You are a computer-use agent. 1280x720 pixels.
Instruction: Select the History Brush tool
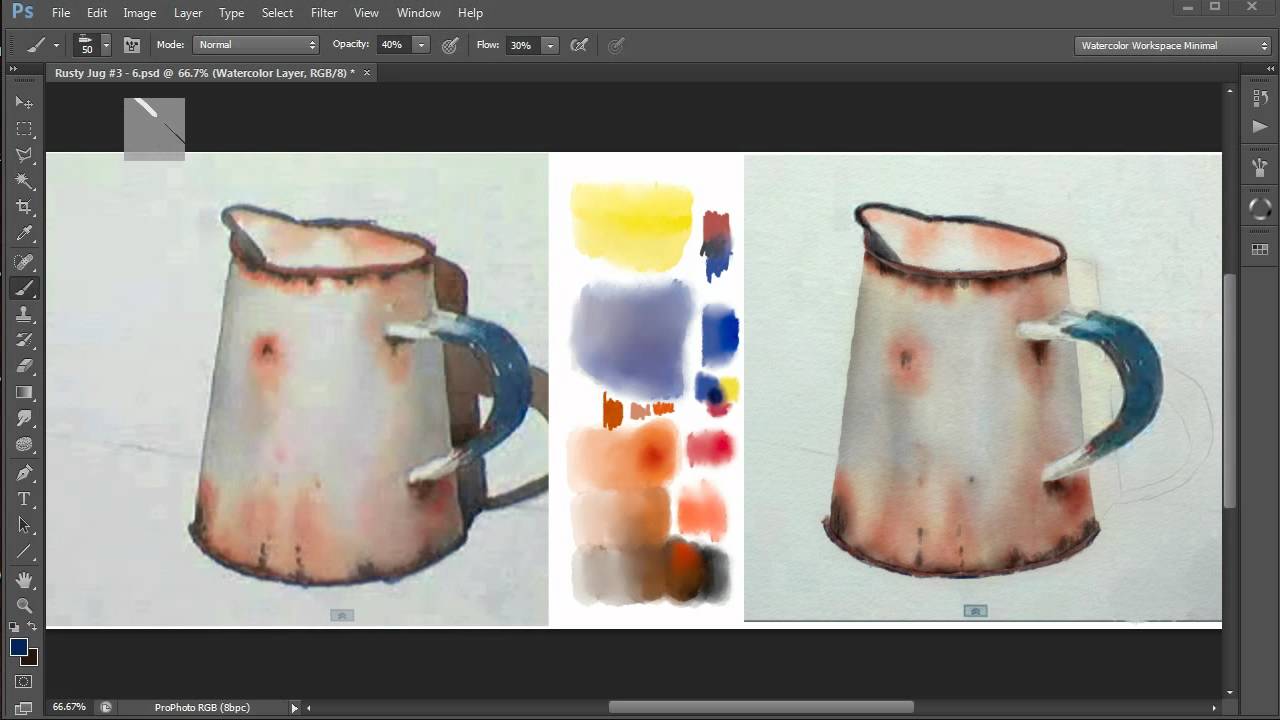pos(24,341)
